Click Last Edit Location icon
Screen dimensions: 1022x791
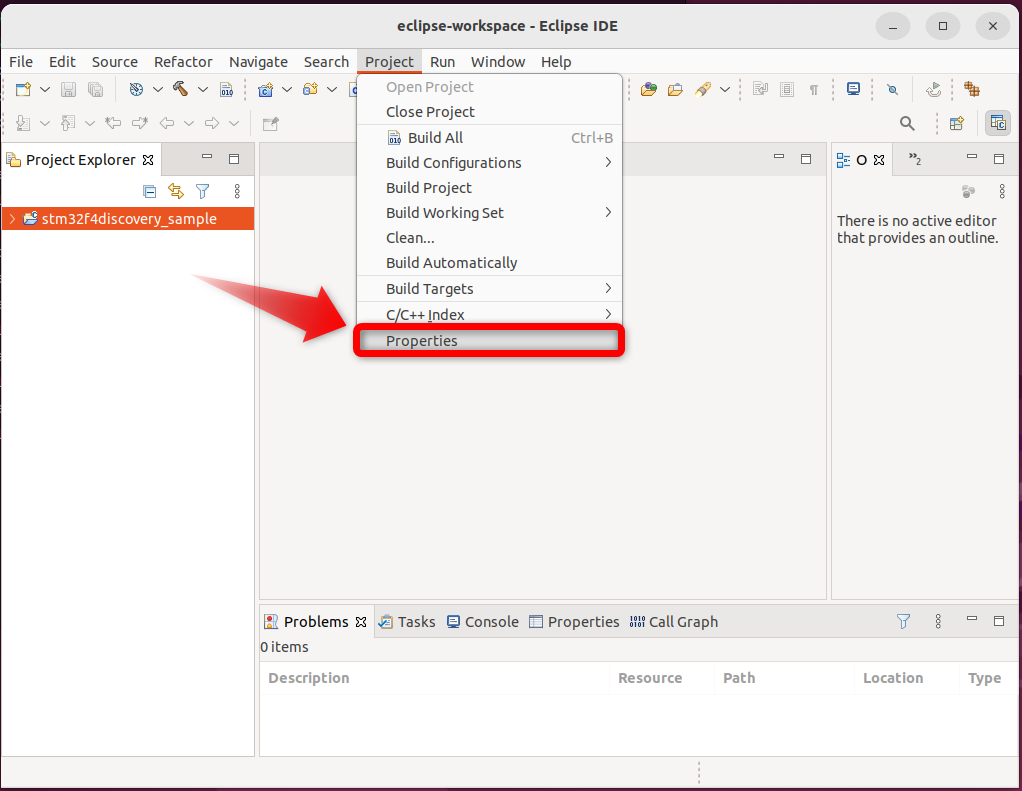pos(113,123)
